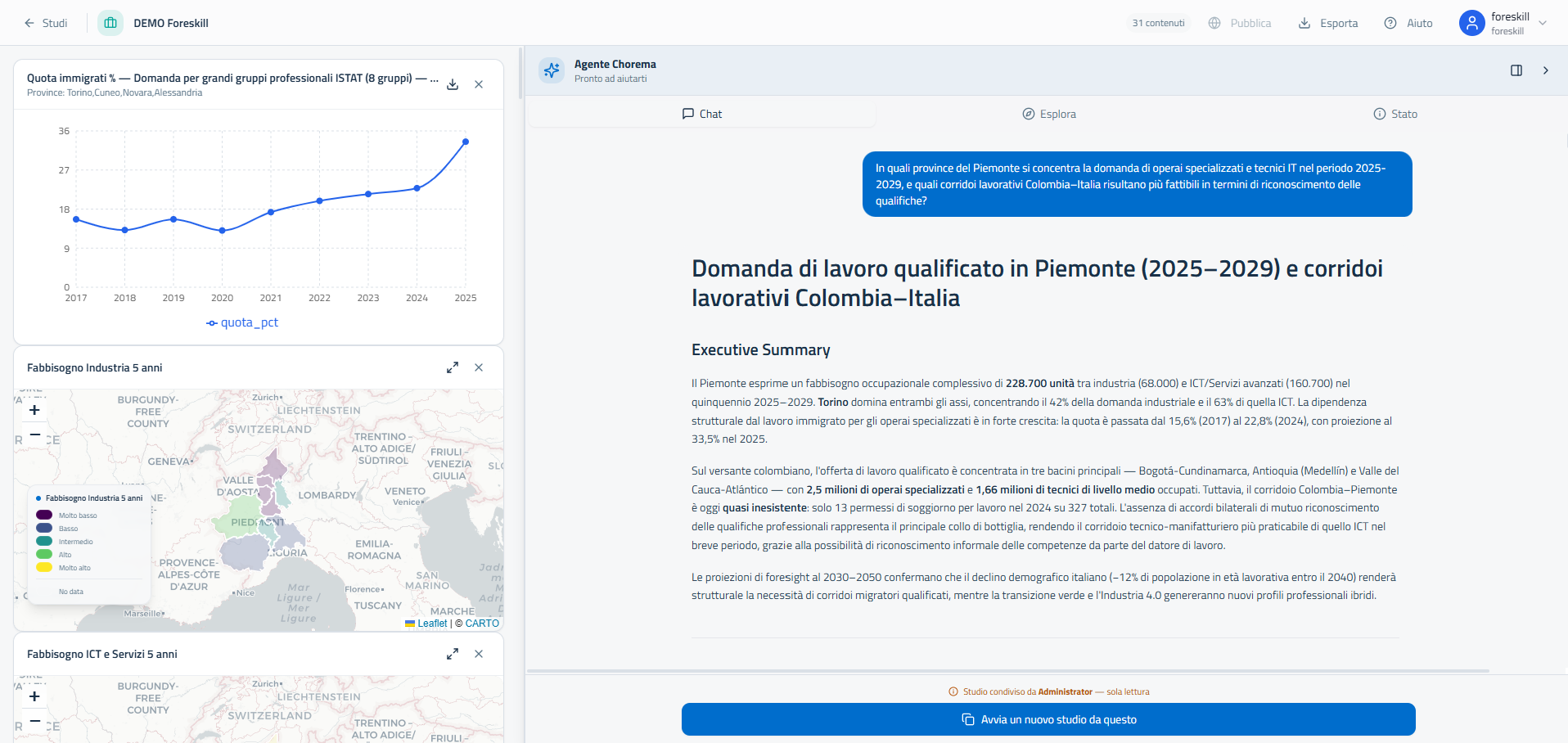
Task: Click the Molto alto legend swatch
Action: click(44, 567)
